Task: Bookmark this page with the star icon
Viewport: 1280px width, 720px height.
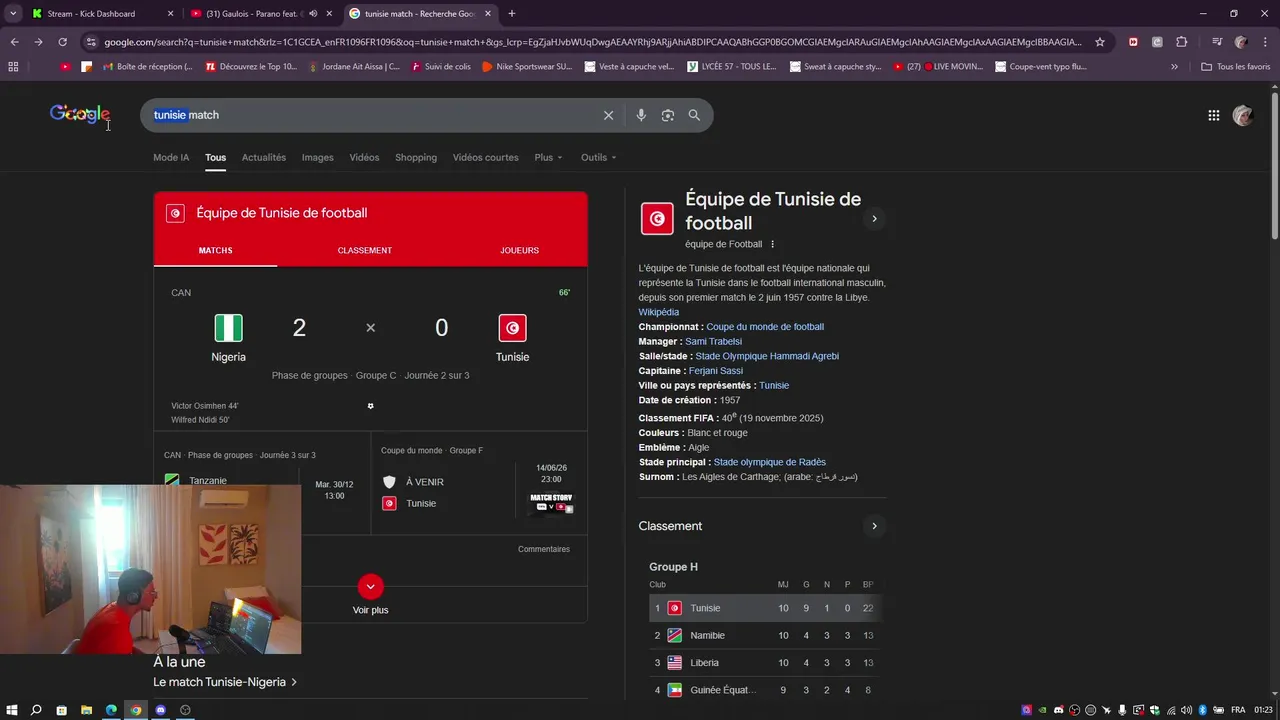Action: coord(1100,42)
